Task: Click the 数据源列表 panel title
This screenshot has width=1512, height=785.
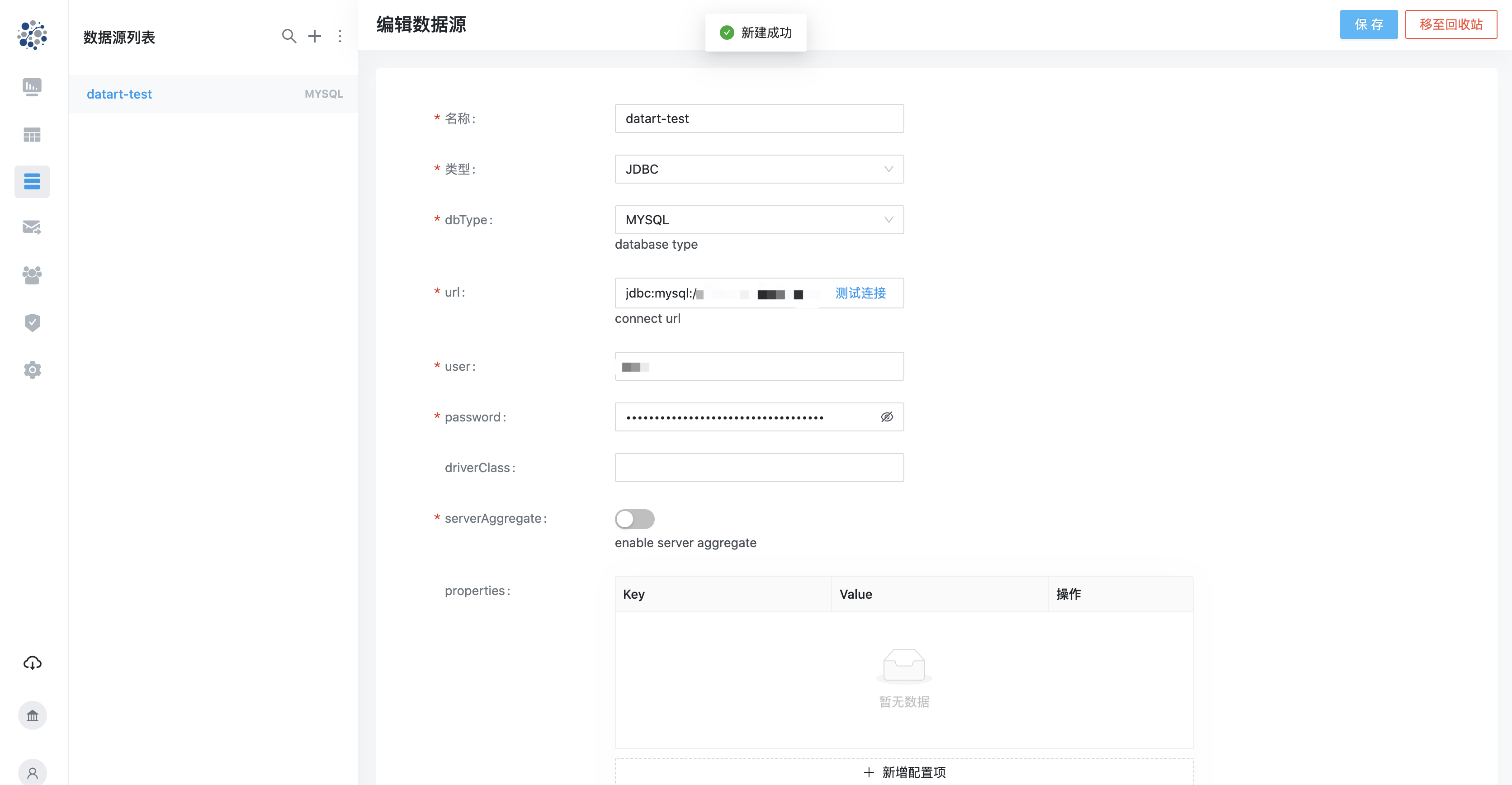Action: point(119,37)
